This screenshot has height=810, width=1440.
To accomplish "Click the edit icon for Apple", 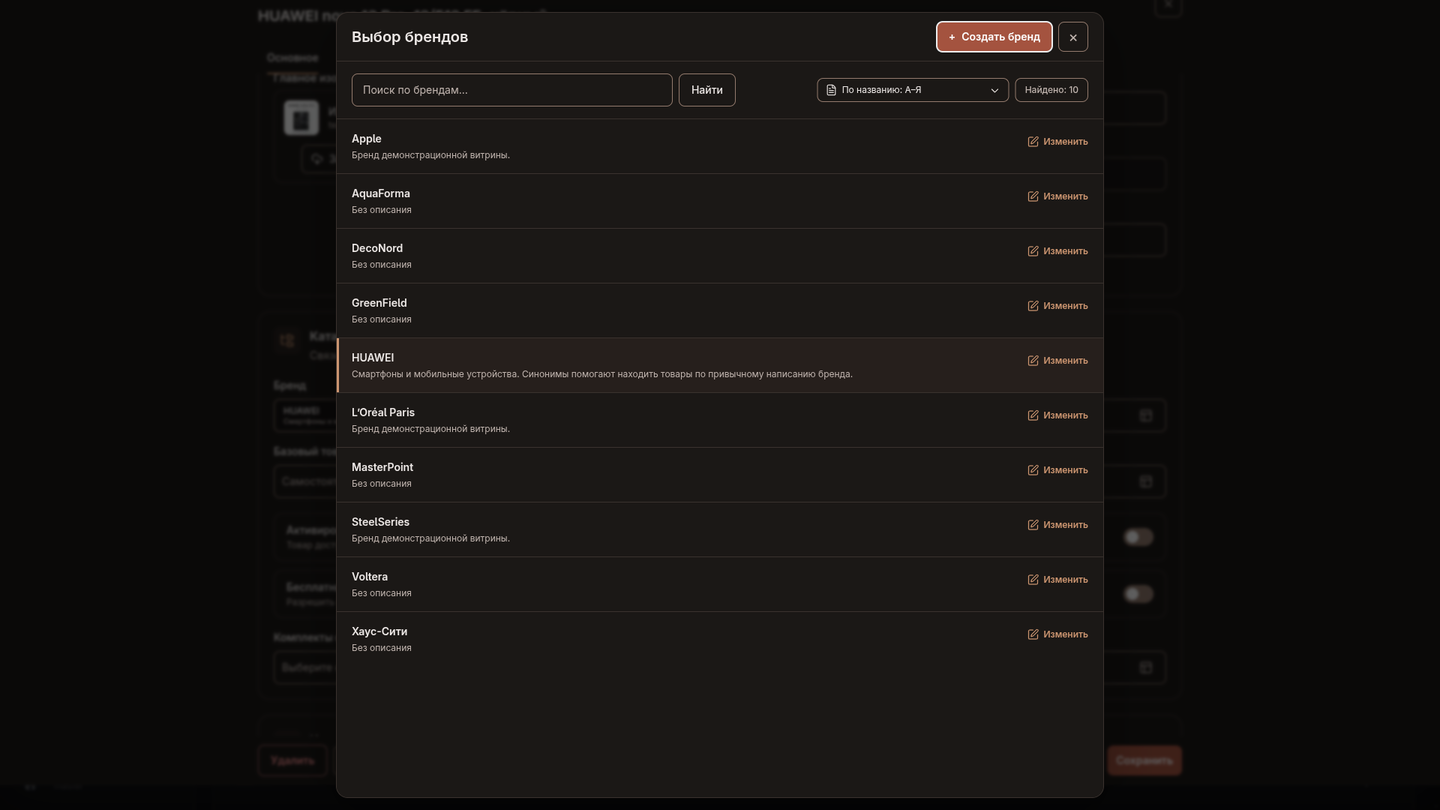I will pos(1033,142).
